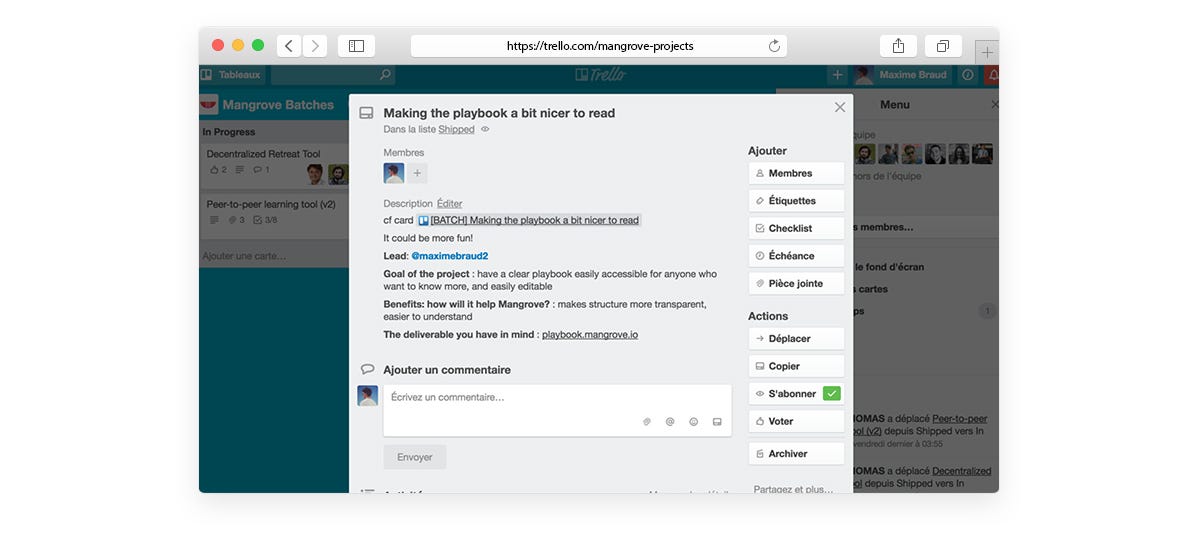Reload the page in address bar
The height and width of the screenshot is (536, 1200).
click(774, 46)
